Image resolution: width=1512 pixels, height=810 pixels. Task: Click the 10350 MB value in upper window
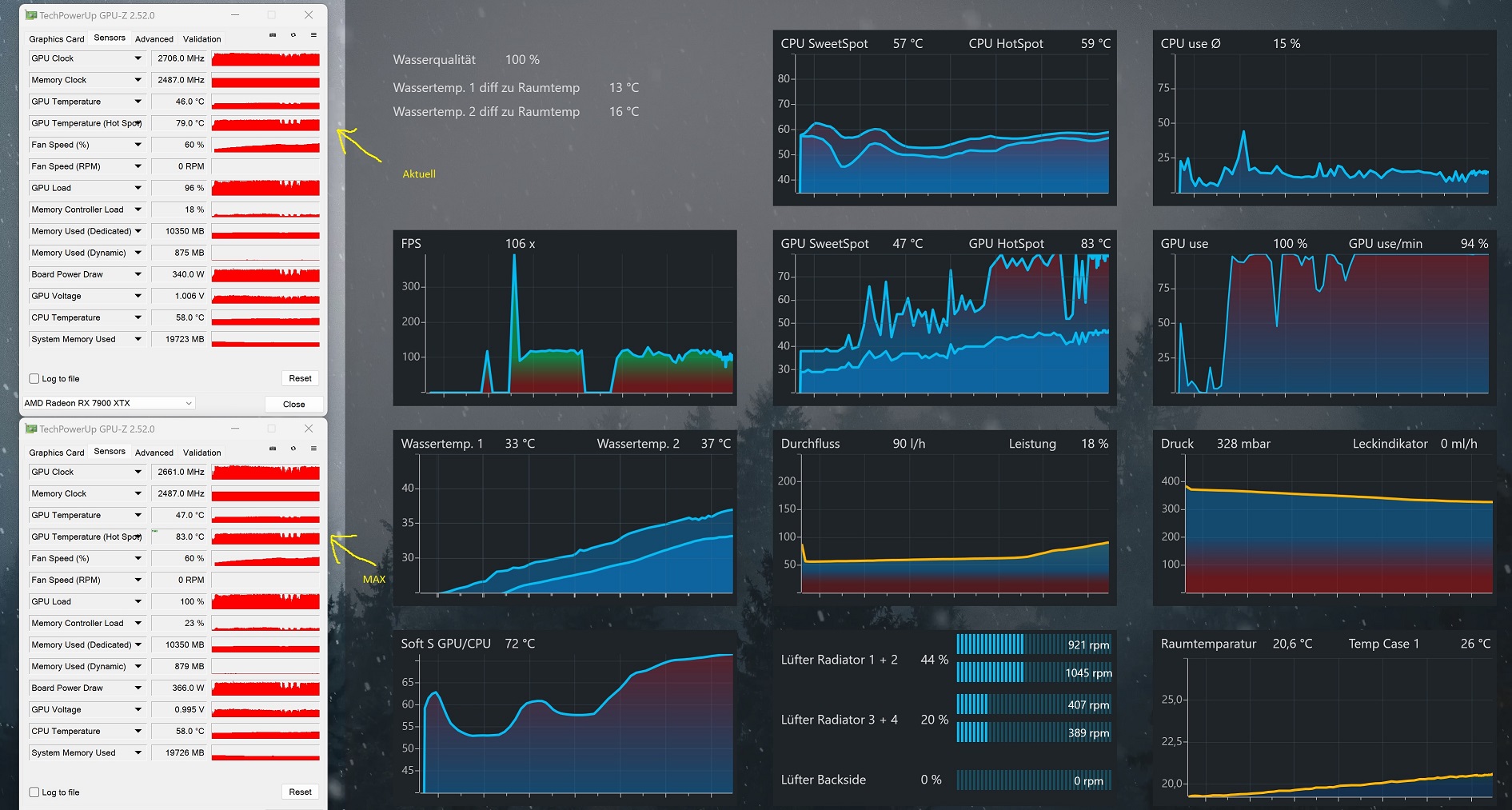click(180, 231)
